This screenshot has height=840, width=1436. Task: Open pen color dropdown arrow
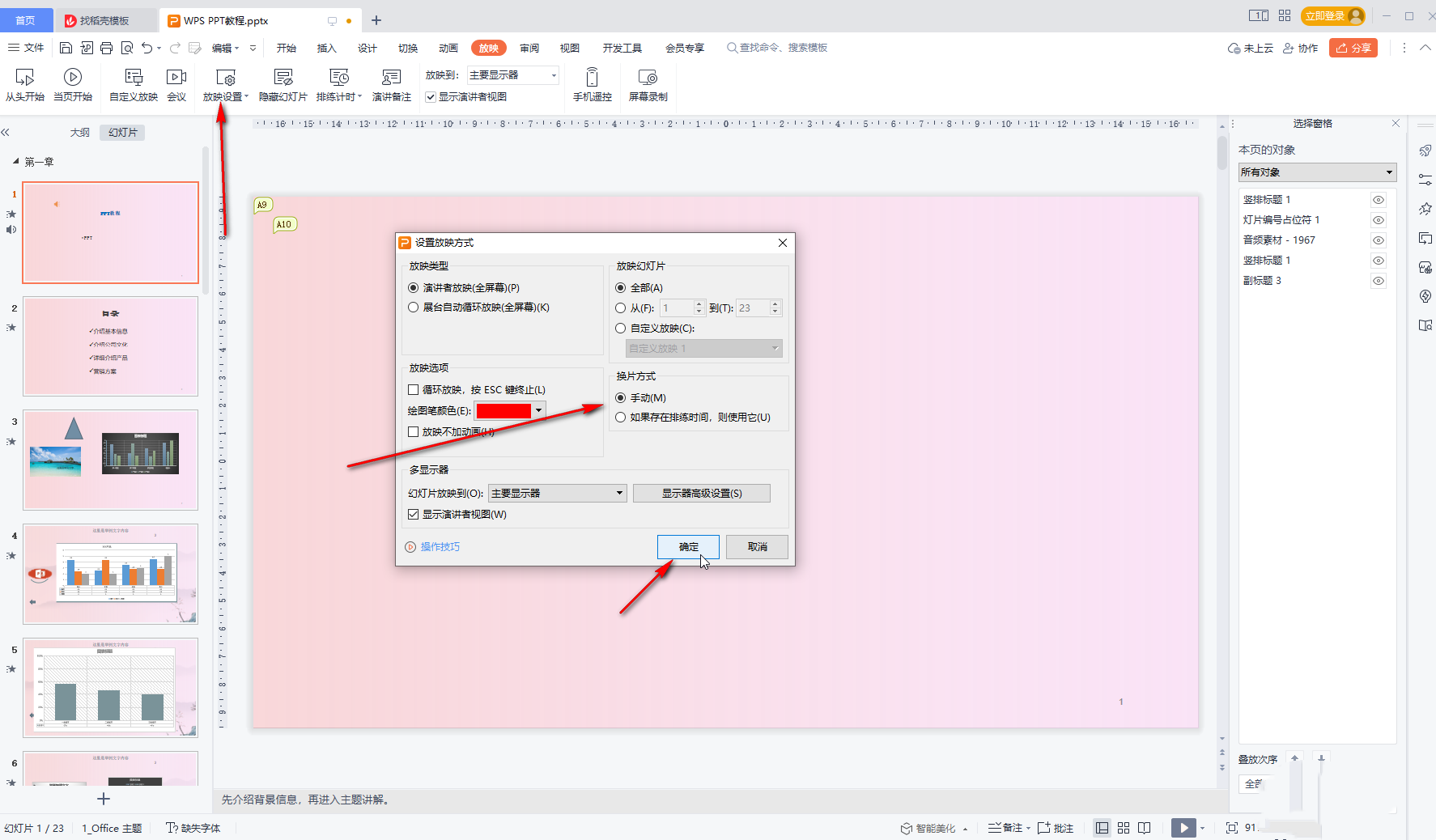point(538,411)
